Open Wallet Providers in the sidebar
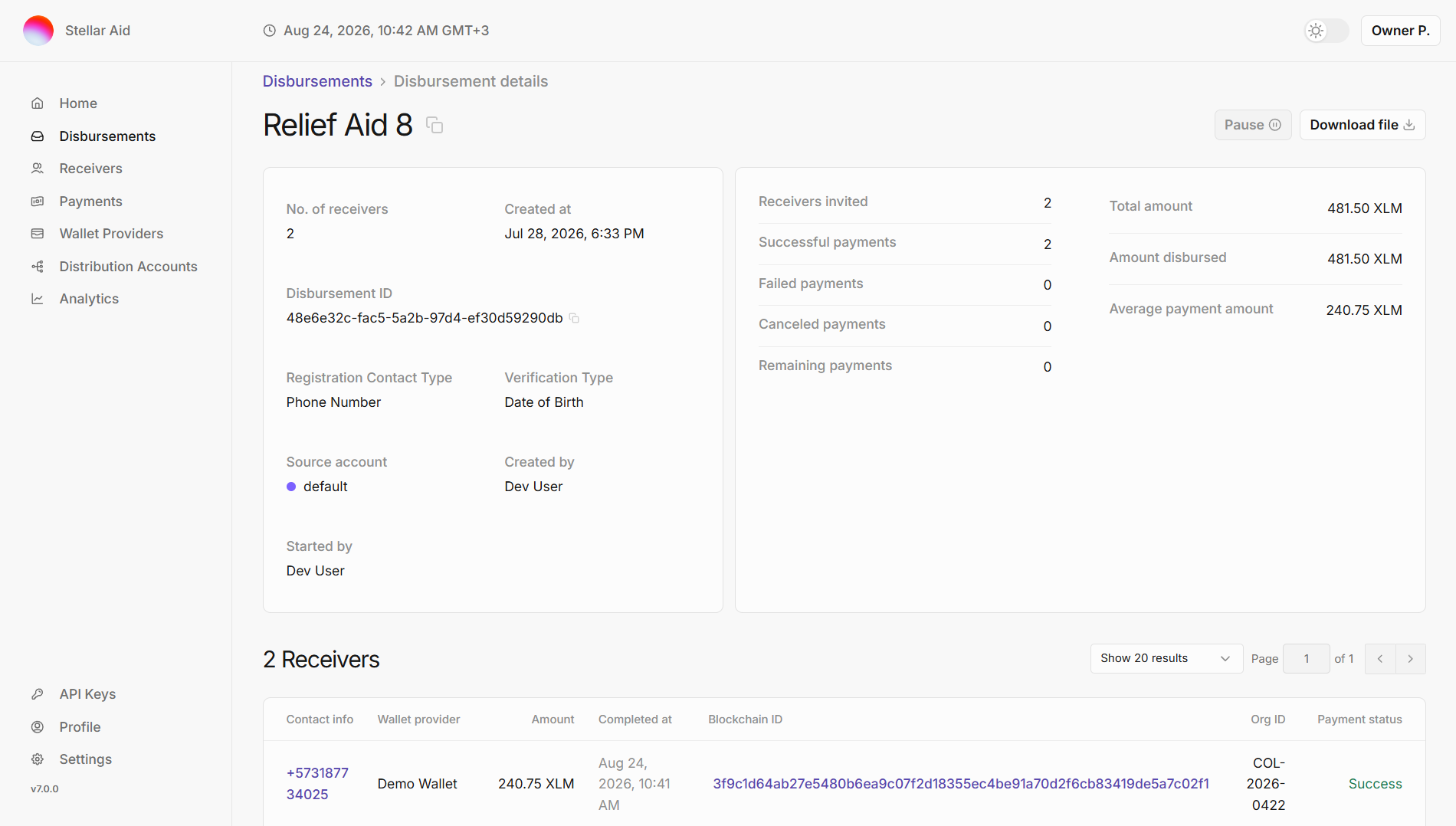Viewport: 1456px width, 826px height. click(111, 234)
